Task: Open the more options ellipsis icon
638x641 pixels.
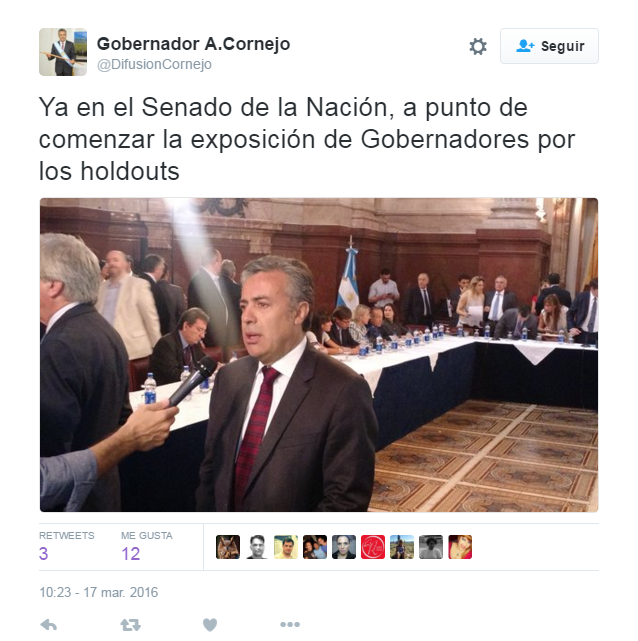Action: coord(290,624)
